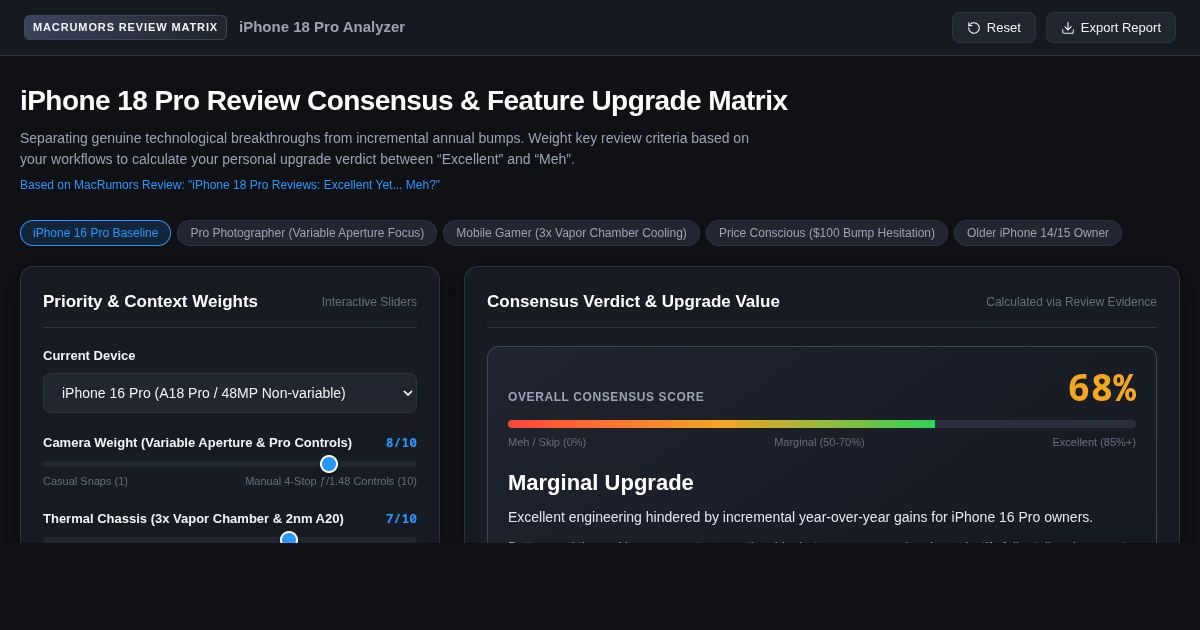This screenshot has height=630, width=1200.
Task: Click the Reset button
Action: (x=994, y=28)
